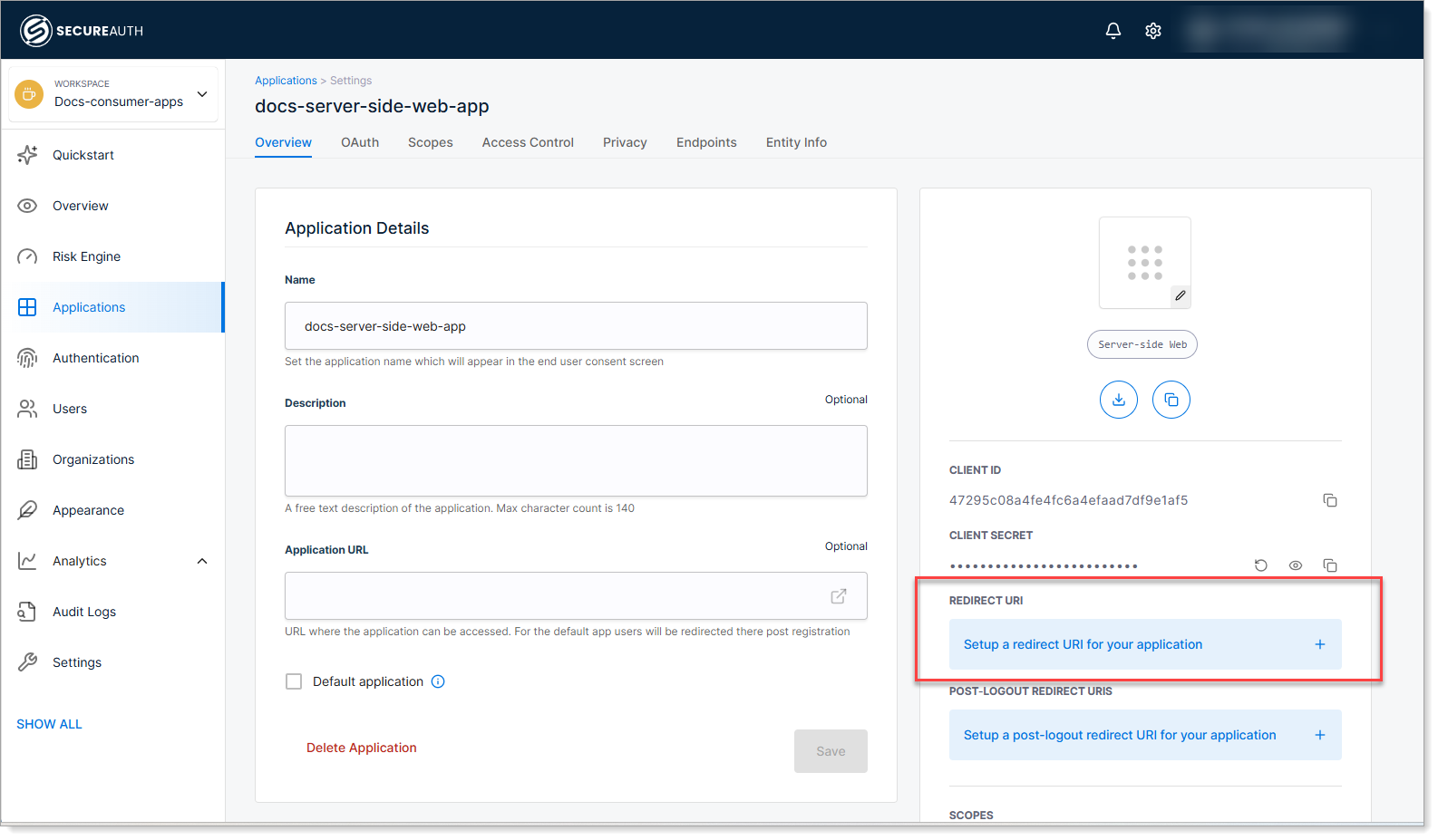This screenshot has width=1438, height=840.
Task: Click the Users people icon
Action: (x=27, y=409)
